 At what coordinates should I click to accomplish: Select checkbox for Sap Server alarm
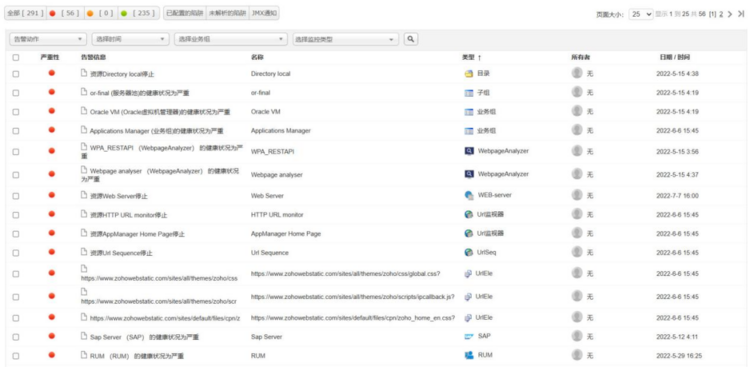(16, 337)
